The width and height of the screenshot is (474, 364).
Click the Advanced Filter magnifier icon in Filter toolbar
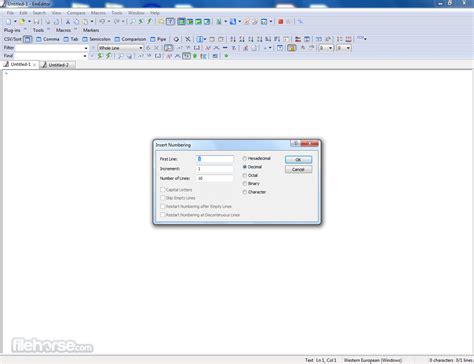coord(168,48)
